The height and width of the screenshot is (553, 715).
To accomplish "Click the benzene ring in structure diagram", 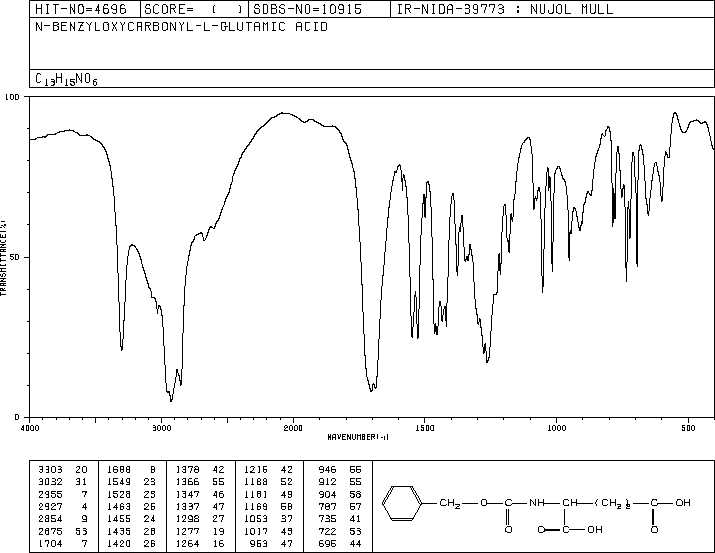I will (x=402, y=503).
